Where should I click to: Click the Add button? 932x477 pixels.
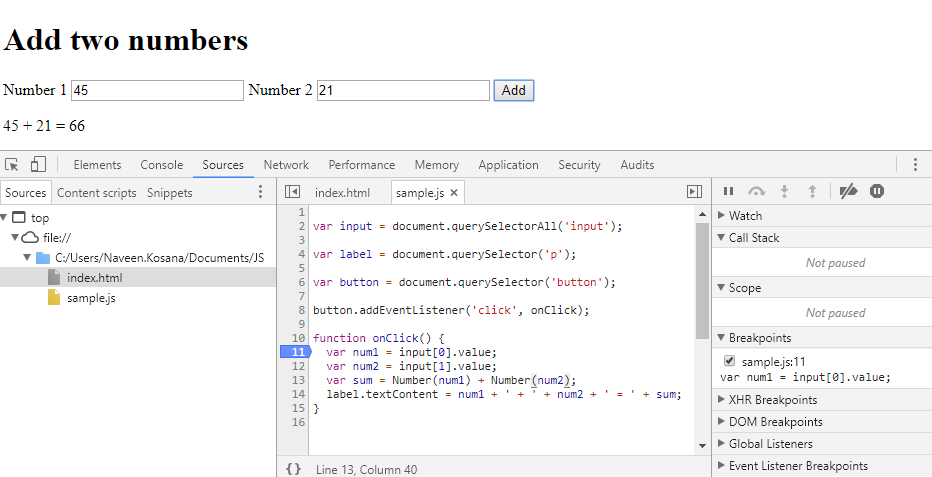coord(513,91)
